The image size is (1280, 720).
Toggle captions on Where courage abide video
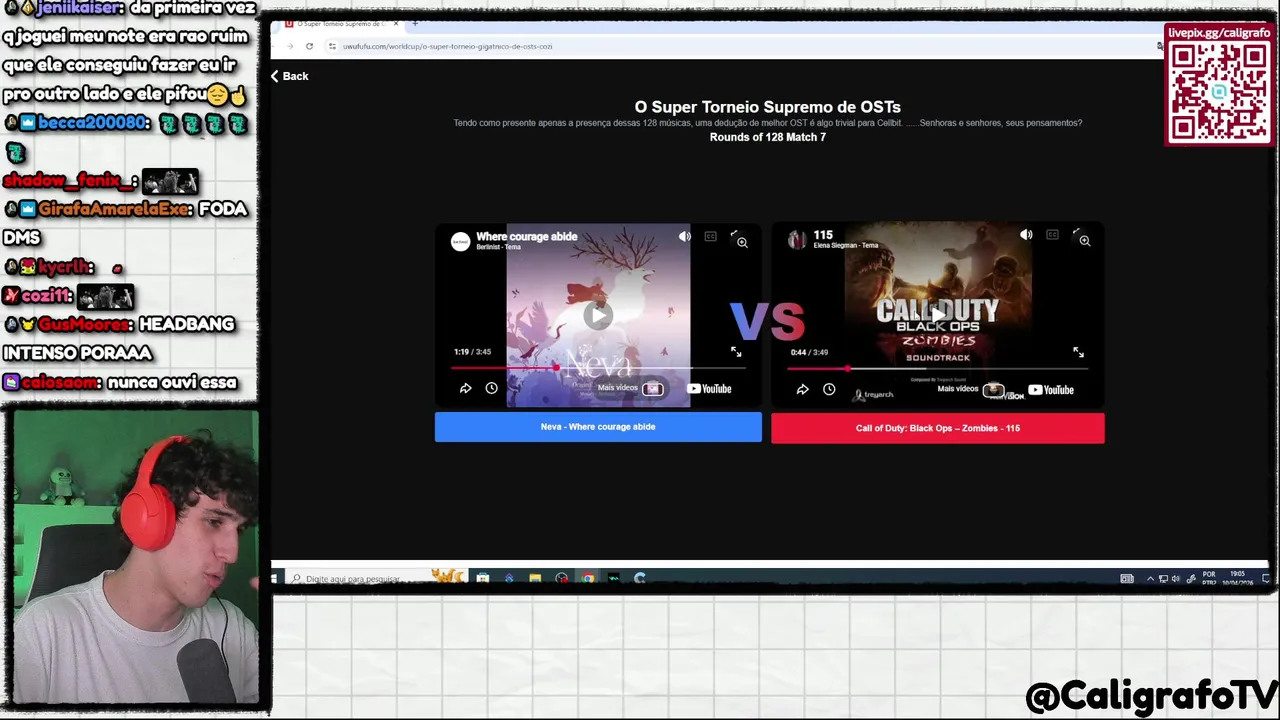(x=710, y=237)
